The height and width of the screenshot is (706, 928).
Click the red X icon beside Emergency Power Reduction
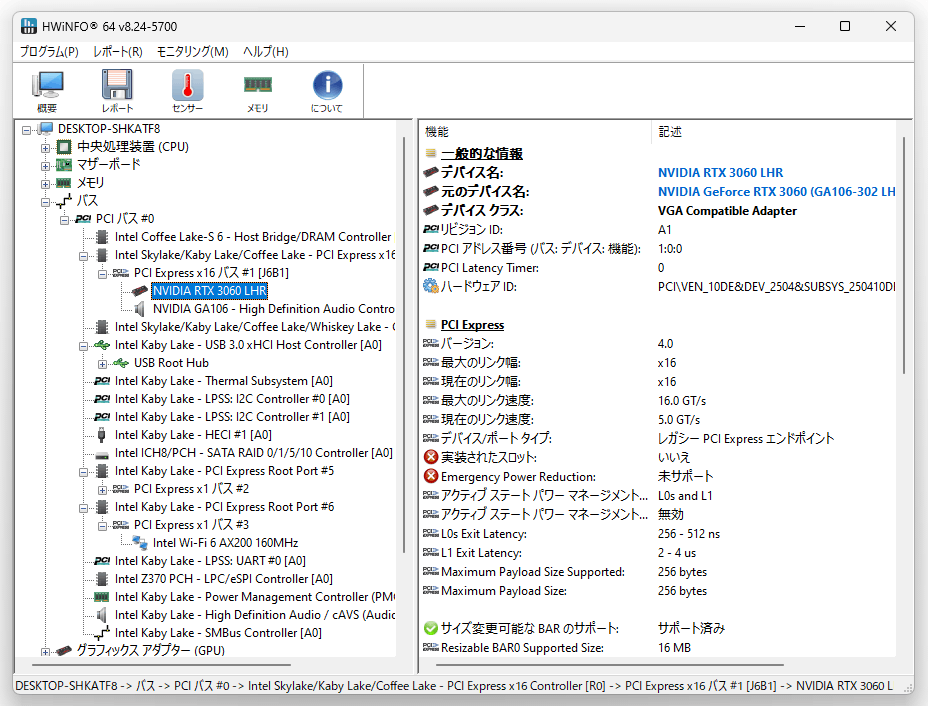tap(431, 476)
